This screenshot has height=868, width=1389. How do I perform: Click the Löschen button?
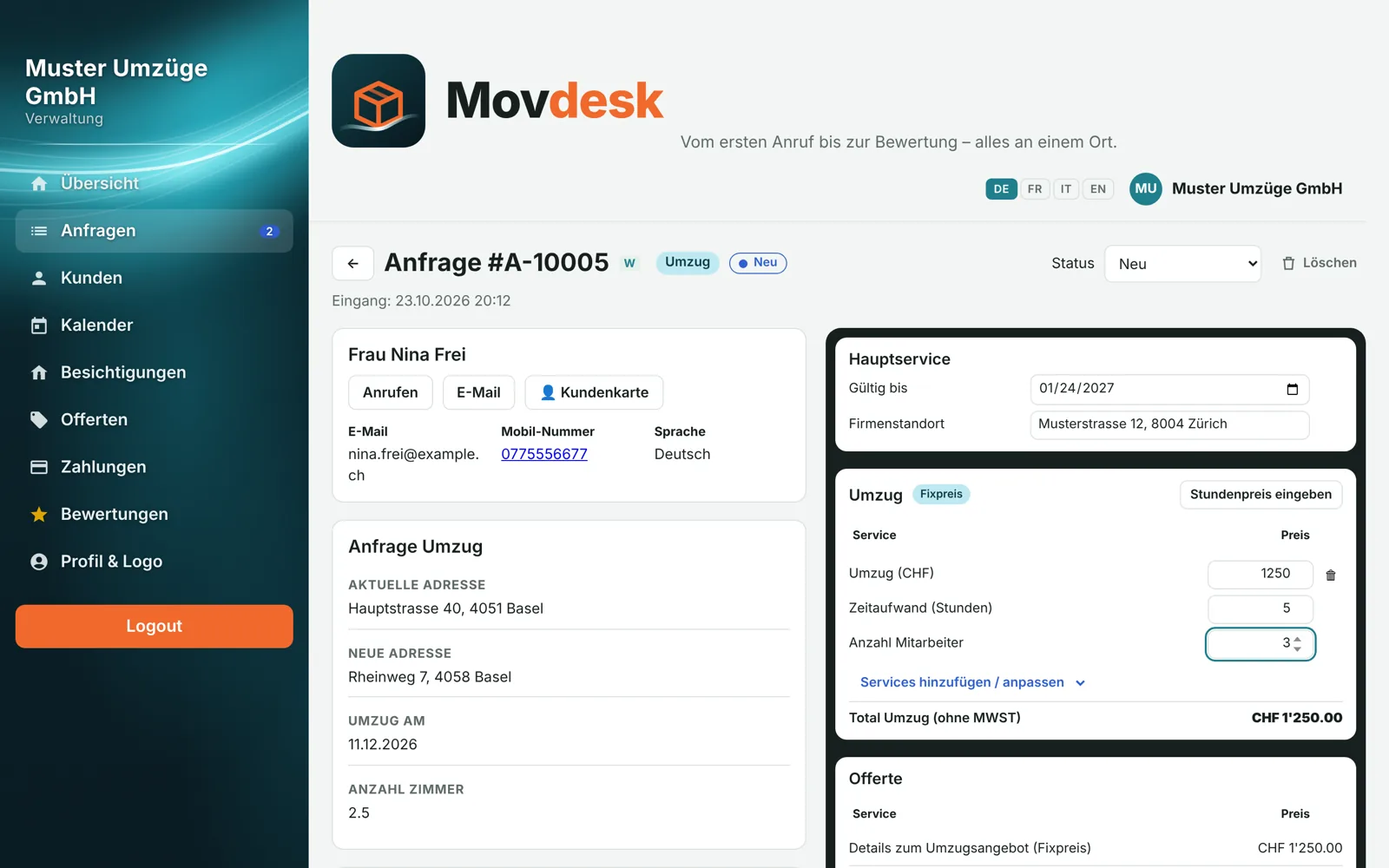(1320, 263)
